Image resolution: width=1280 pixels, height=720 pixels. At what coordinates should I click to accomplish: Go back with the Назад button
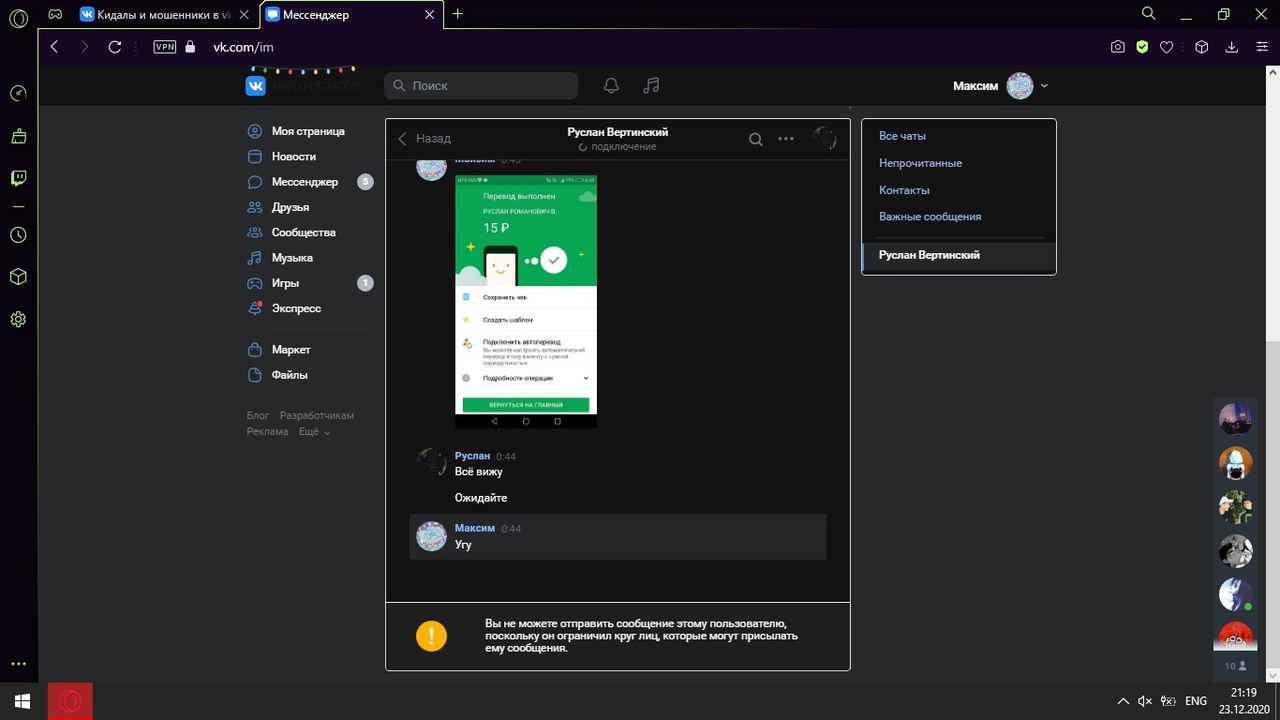coord(424,139)
